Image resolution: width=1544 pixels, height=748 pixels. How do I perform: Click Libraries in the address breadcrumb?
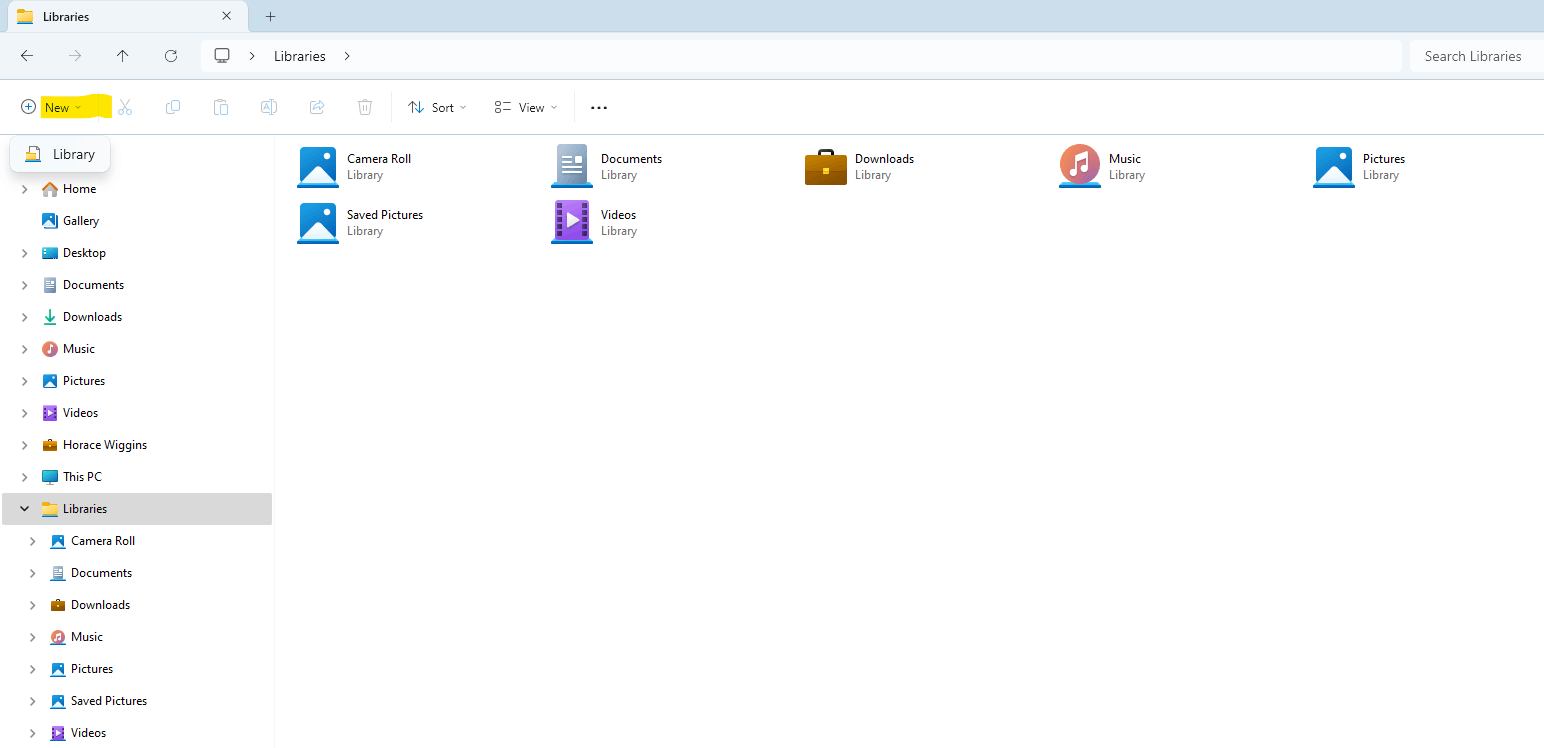tap(300, 56)
